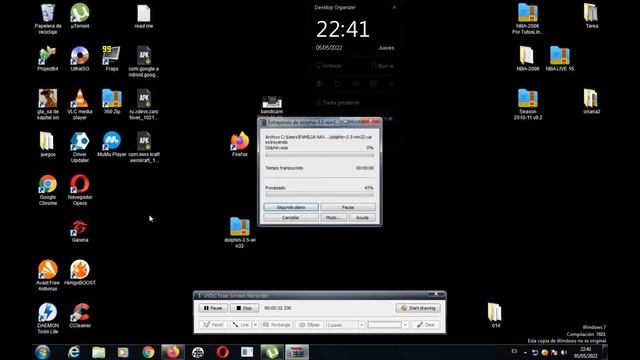Select the Ellipse drawing tool
The height and width of the screenshot is (360, 640).
coord(309,324)
